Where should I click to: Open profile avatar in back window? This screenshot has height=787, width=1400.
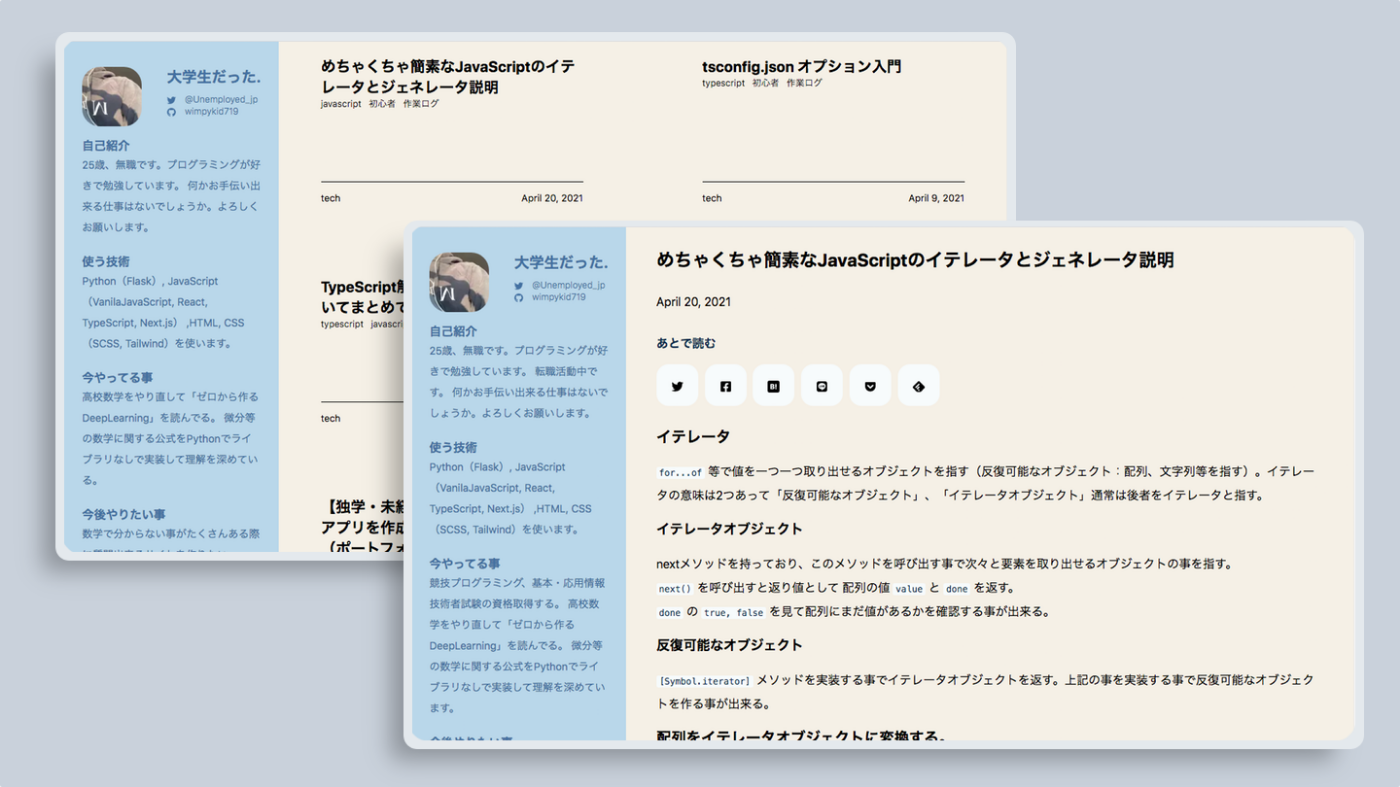(112, 97)
